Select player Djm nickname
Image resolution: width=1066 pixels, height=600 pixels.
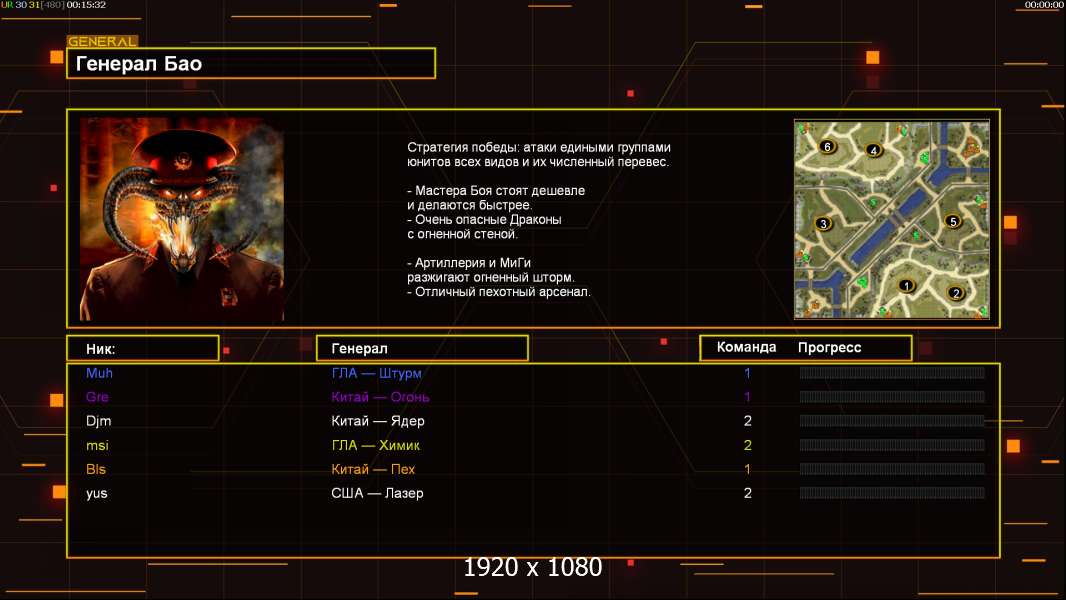pos(98,421)
